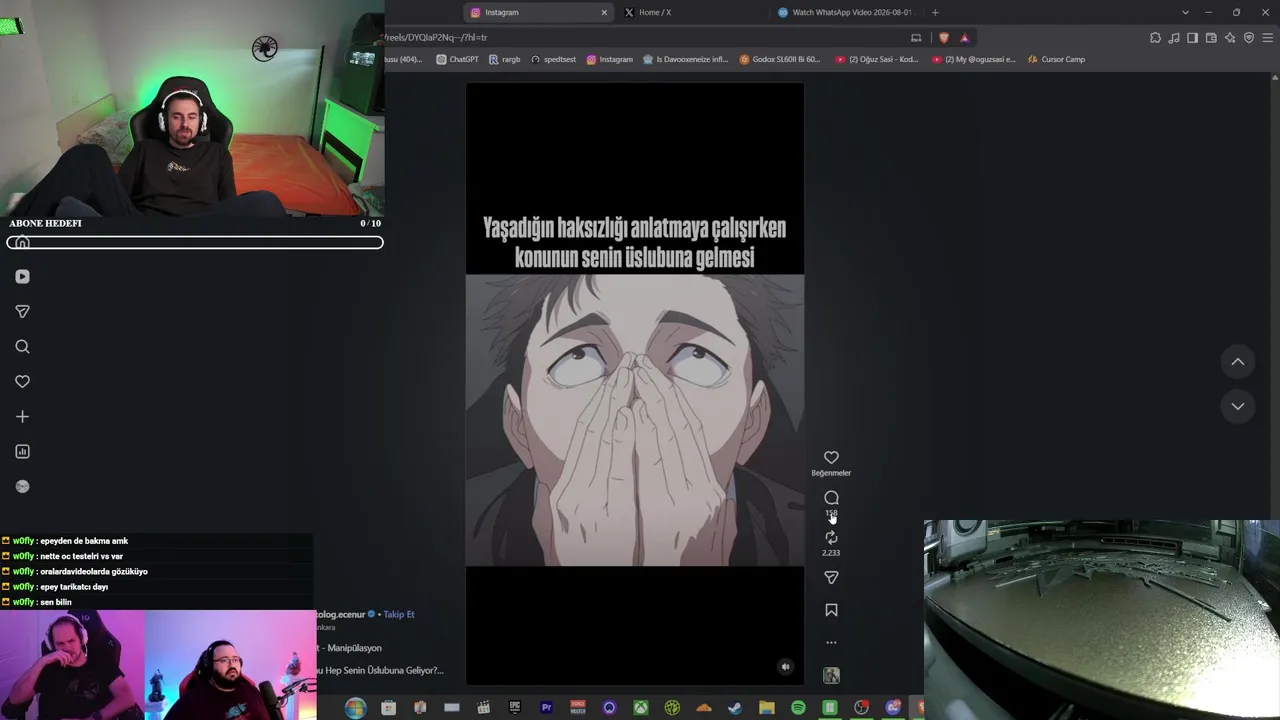The height and width of the screenshot is (720, 1280).
Task: Click the Abone Hedefi progress bar
Action: click(195, 243)
